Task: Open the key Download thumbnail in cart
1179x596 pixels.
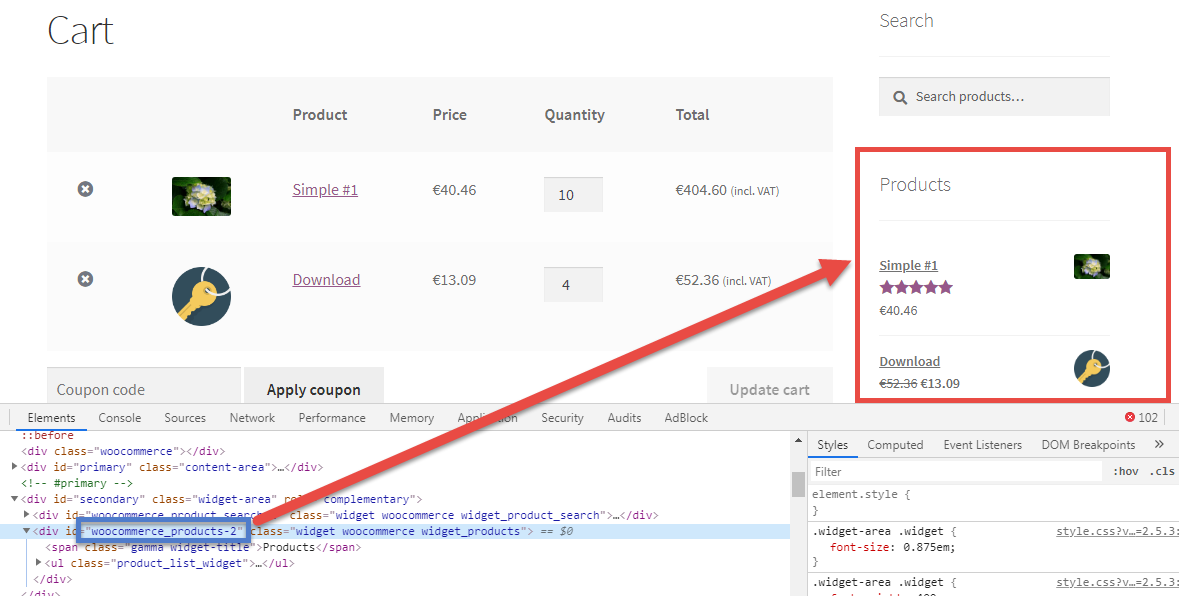Action: (x=202, y=296)
